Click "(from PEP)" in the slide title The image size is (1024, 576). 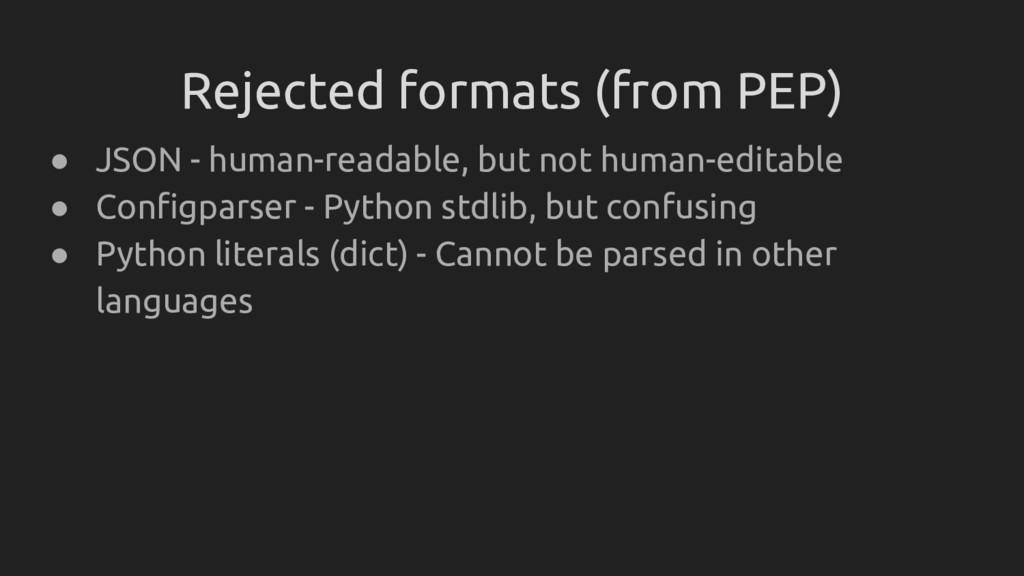click(718, 93)
